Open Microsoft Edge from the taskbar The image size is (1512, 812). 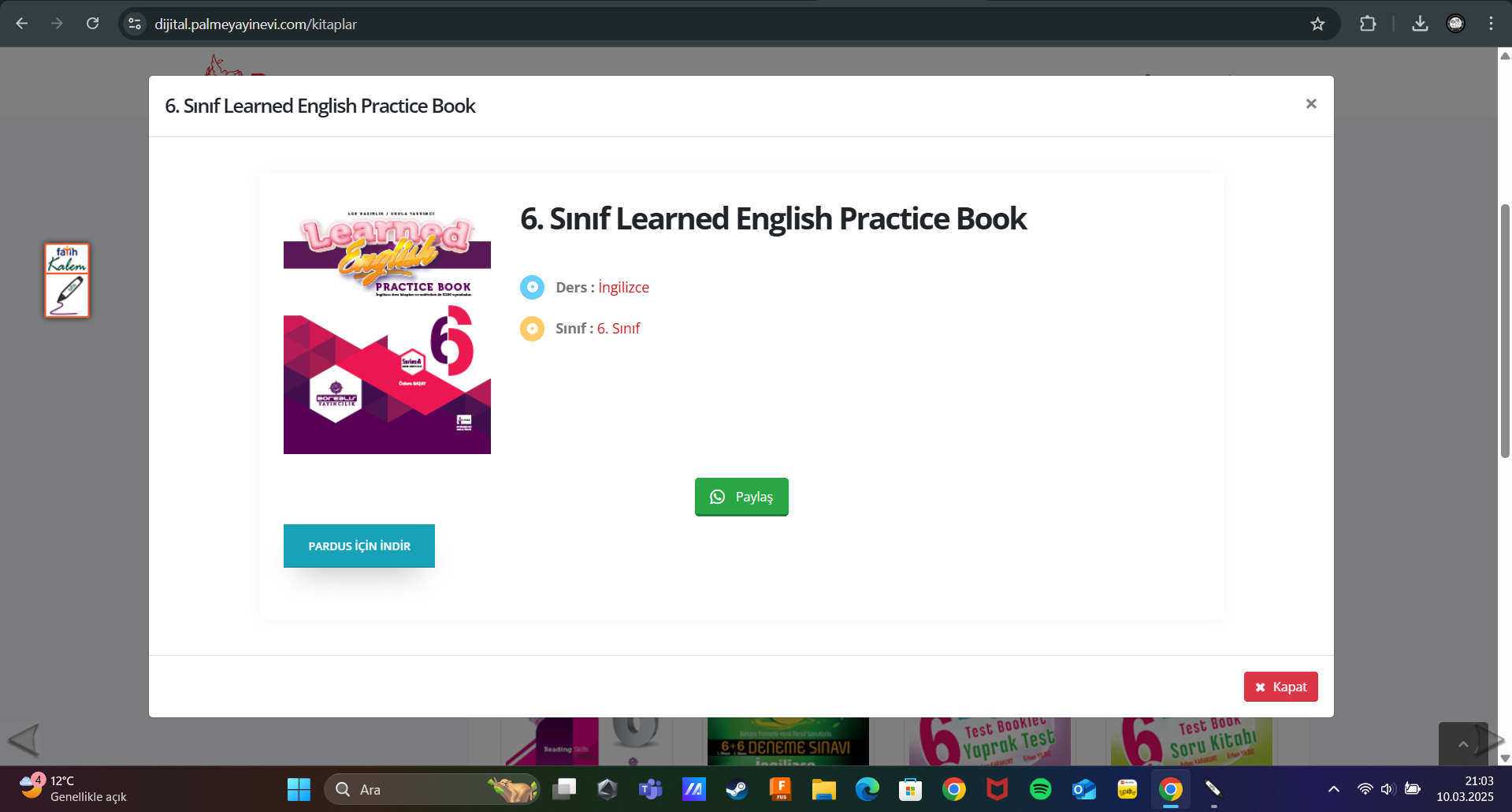coord(867,789)
